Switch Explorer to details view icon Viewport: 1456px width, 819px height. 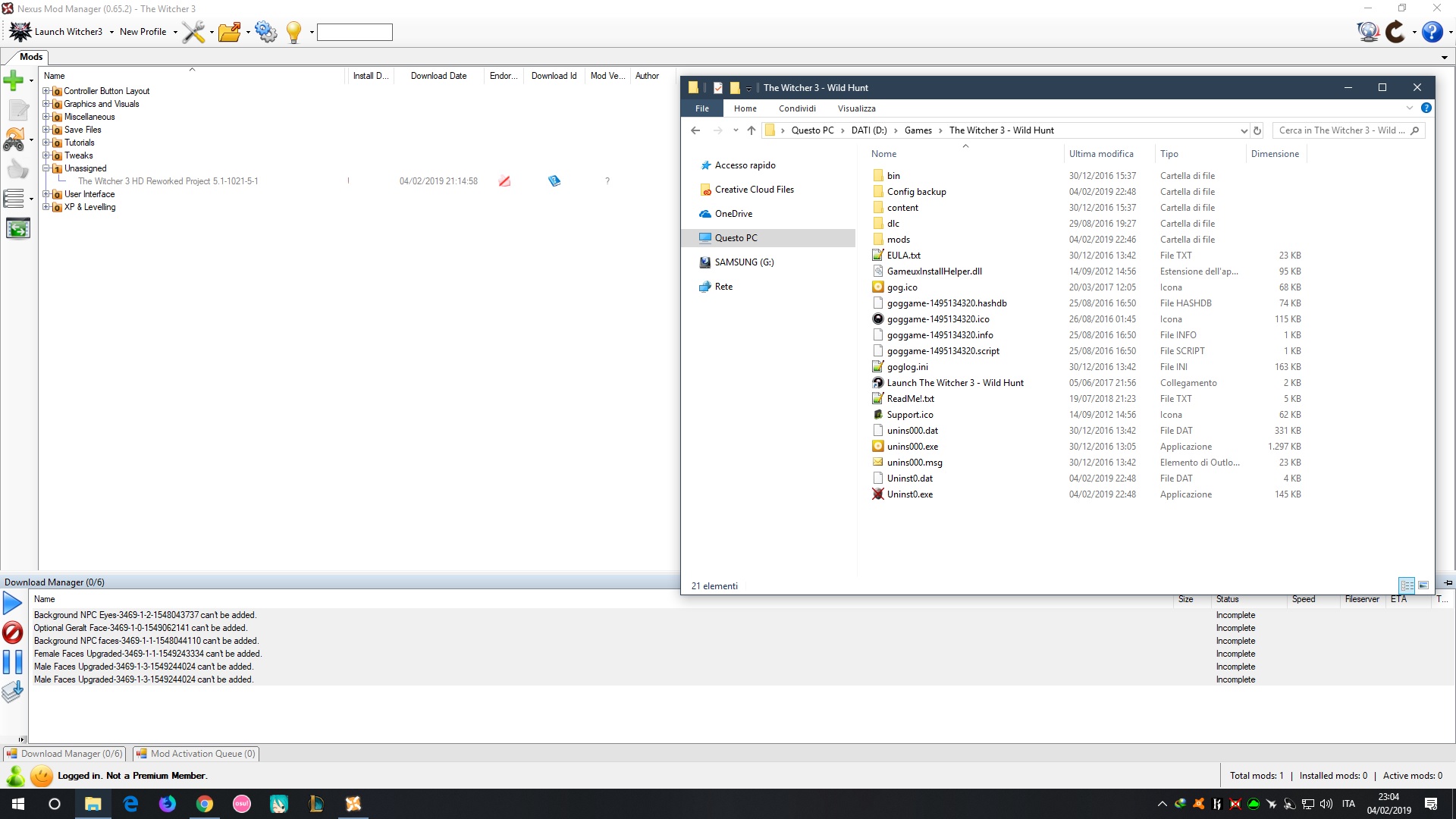1407,585
